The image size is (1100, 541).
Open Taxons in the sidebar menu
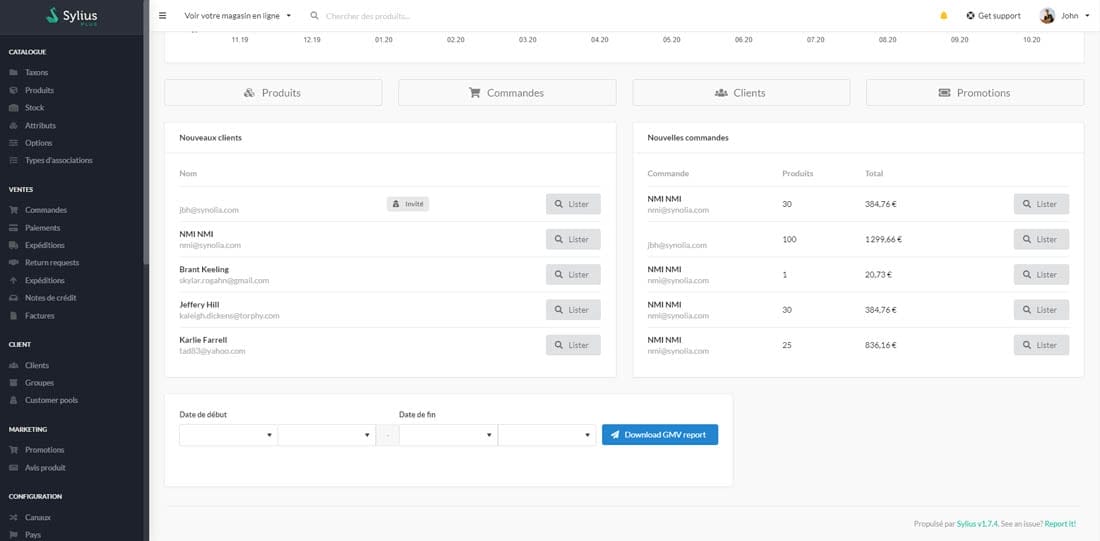36,72
